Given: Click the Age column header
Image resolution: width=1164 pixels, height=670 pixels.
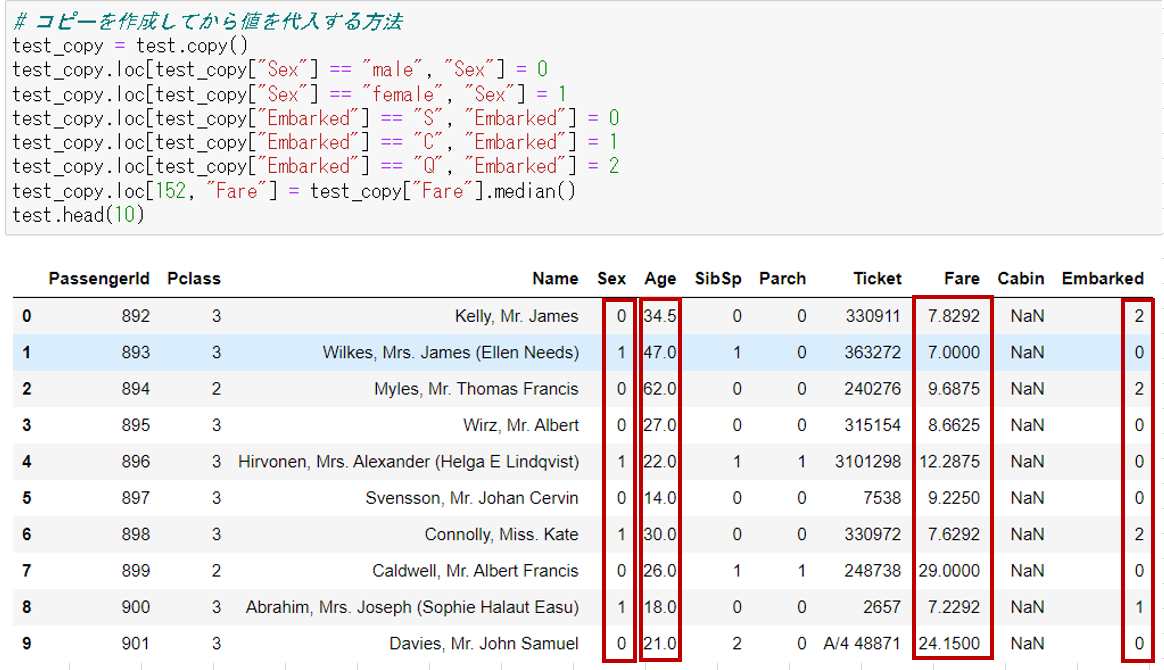Looking at the screenshot, I should click(660, 278).
